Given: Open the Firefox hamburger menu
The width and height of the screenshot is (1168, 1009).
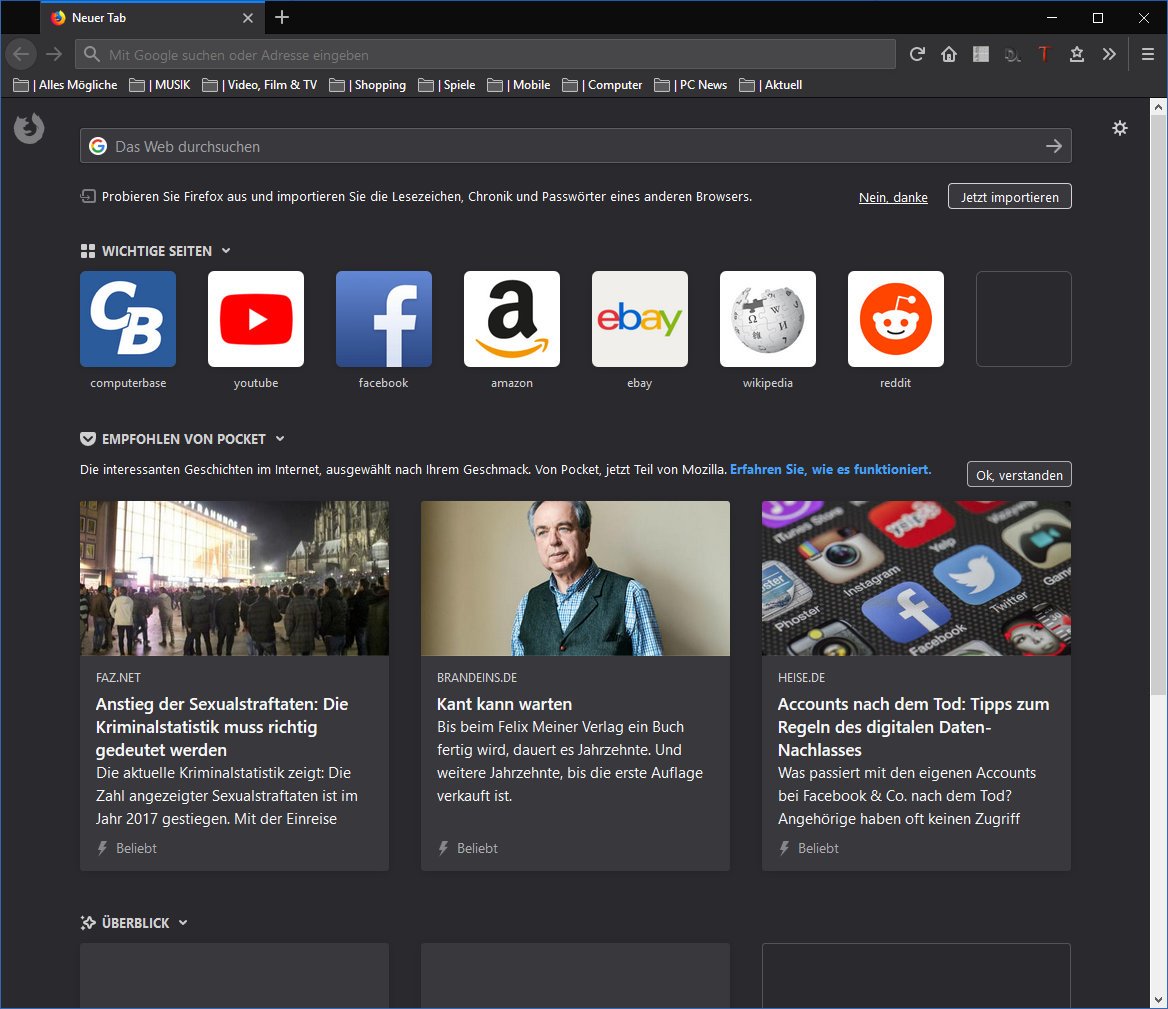Looking at the screenshot, I should [x=1148, y=54].
